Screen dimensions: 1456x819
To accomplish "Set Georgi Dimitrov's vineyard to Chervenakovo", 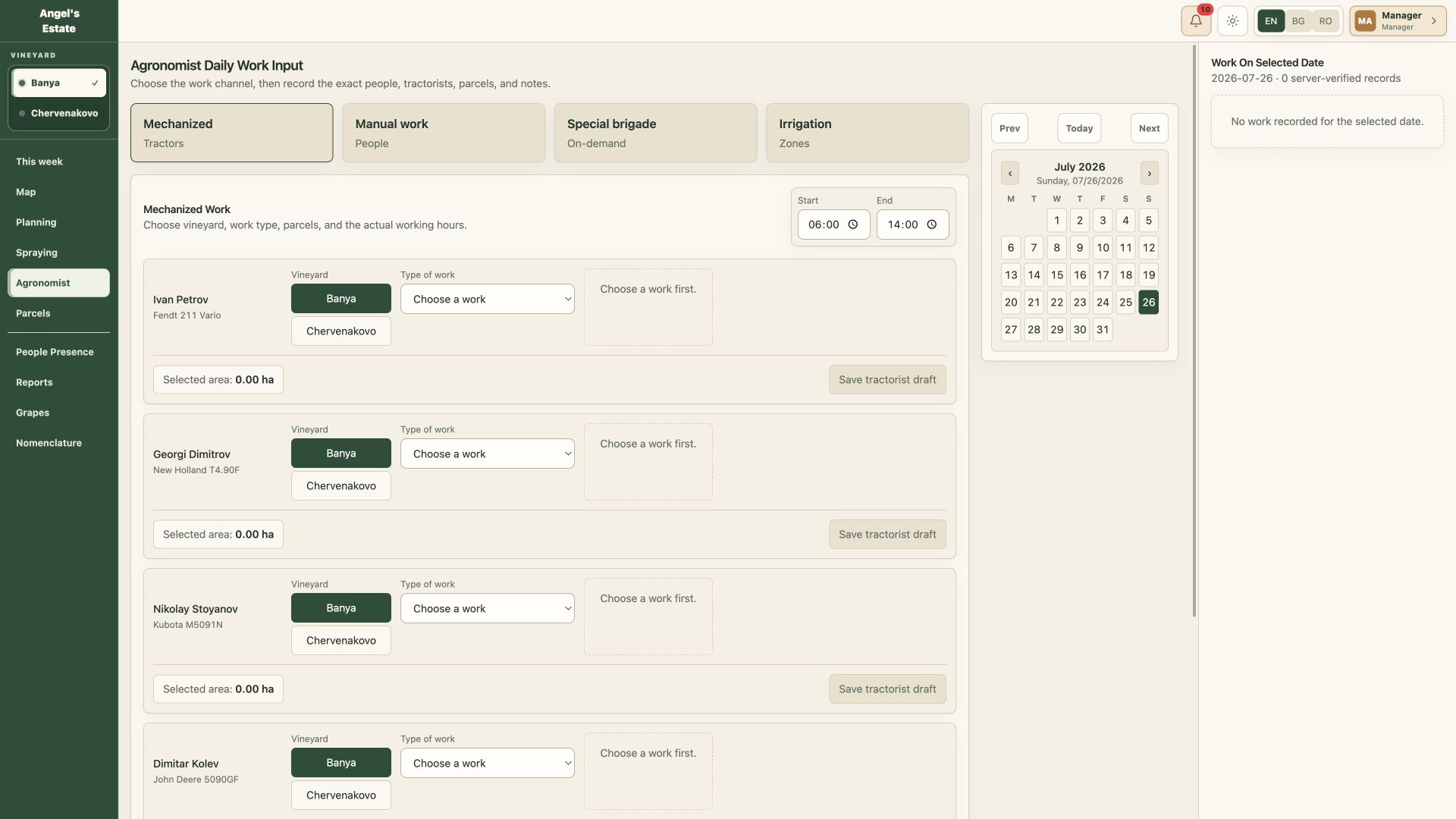I will pyautogui.click(x=341, y=486).
